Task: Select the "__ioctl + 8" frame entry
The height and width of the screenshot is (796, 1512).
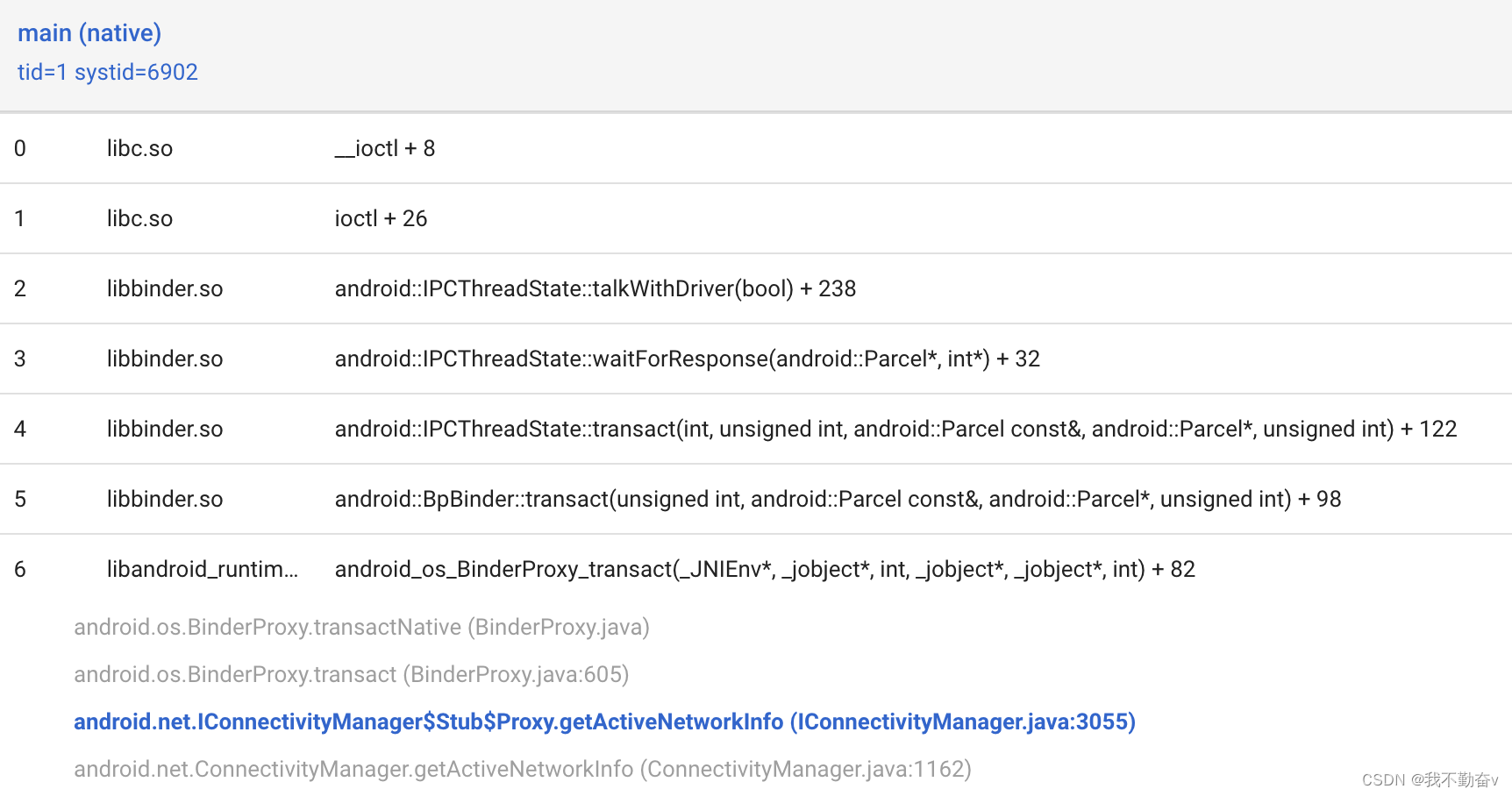Action: [385, 148]
